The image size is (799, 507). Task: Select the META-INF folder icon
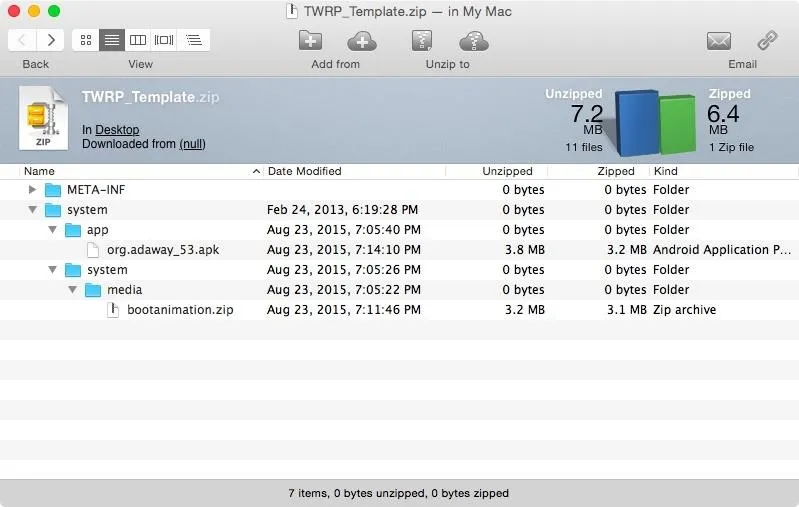(52, 190)
